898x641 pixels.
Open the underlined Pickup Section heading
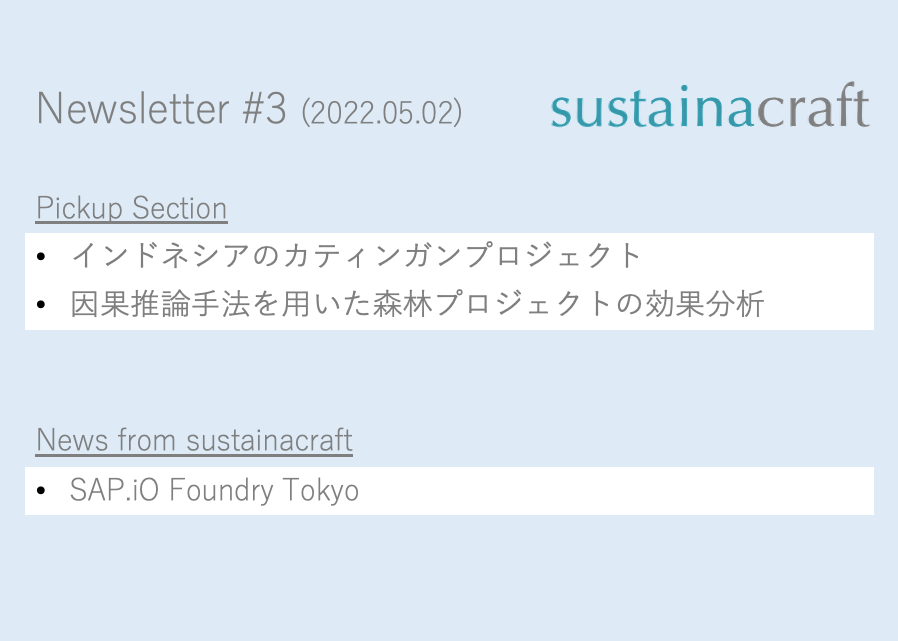[x=131, y=208]
